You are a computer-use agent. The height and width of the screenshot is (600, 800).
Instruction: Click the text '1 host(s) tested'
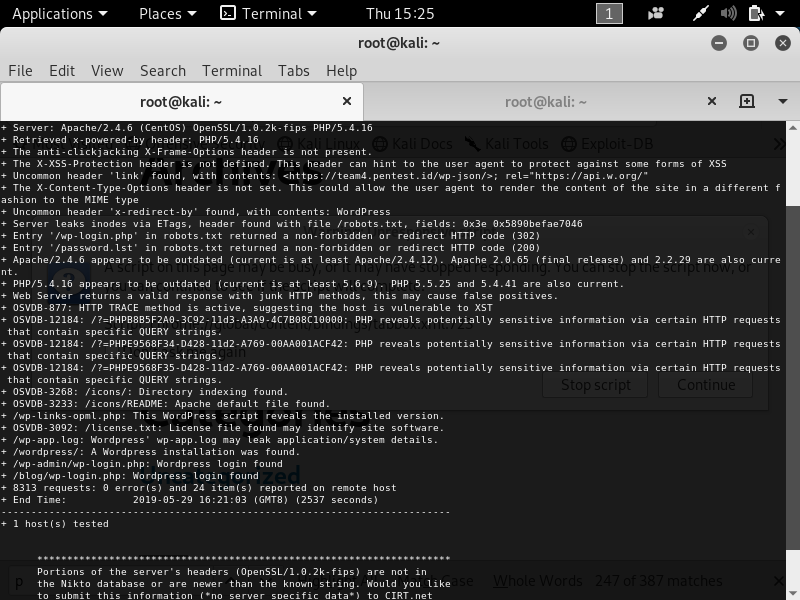61,524
